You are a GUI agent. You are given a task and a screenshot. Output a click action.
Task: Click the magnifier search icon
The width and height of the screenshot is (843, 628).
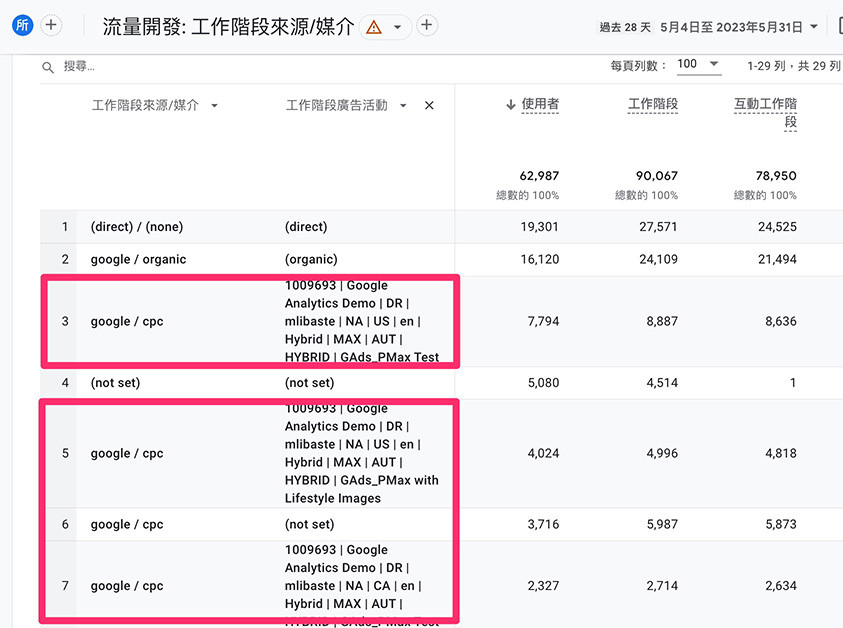click(x=48, y=67)
